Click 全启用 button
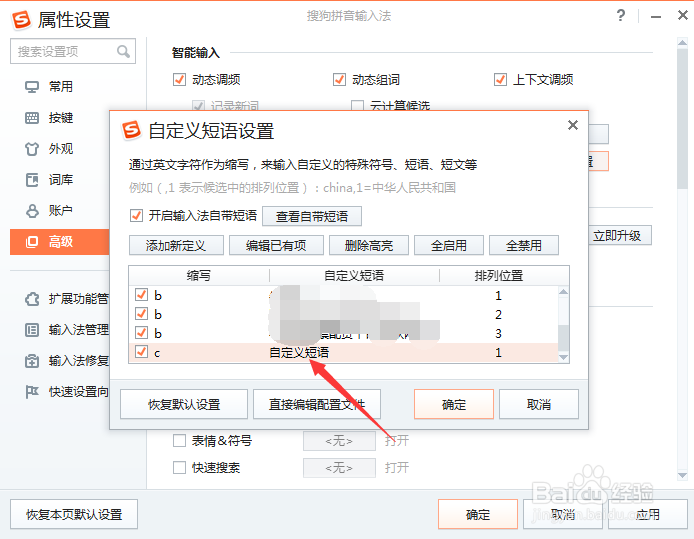 (x=448, y=245)
